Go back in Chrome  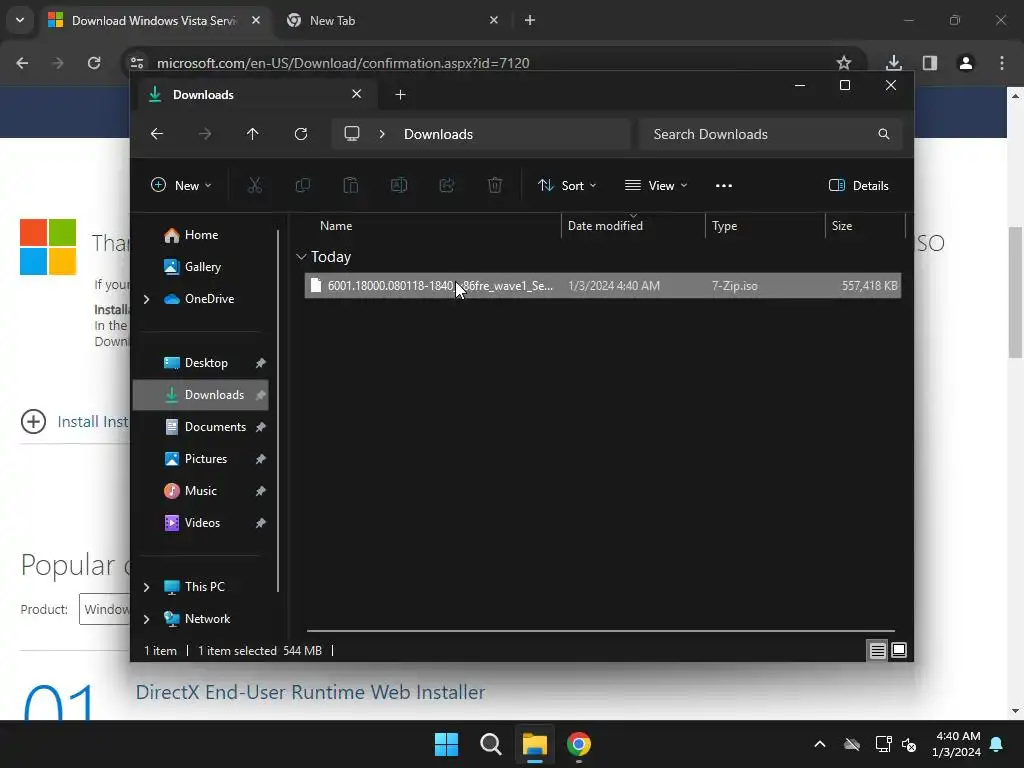pyautogui.click(x=22, y=63)
